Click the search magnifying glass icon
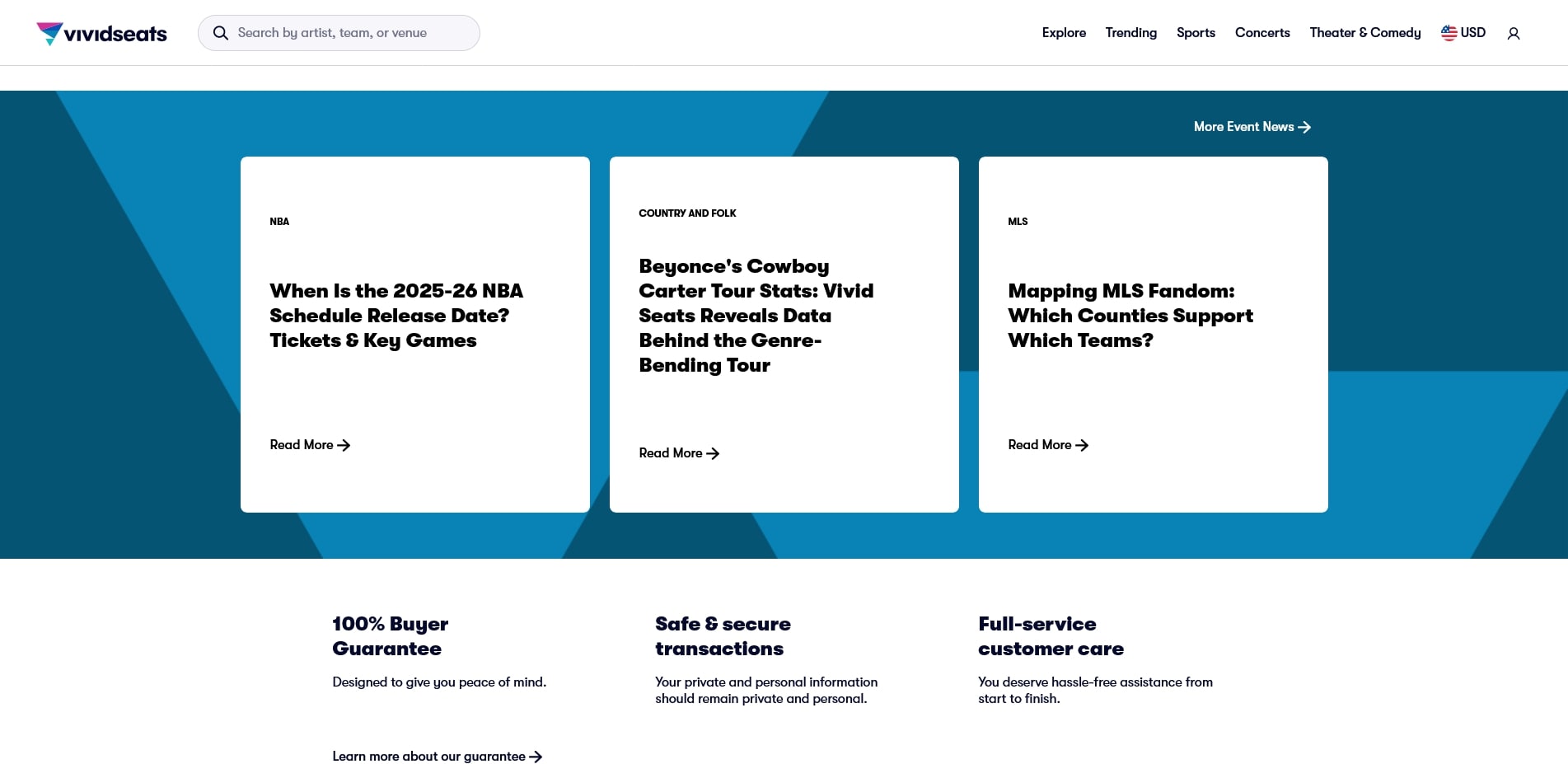The width and height of the screenshot is (1568, 764). click(221, 33)
